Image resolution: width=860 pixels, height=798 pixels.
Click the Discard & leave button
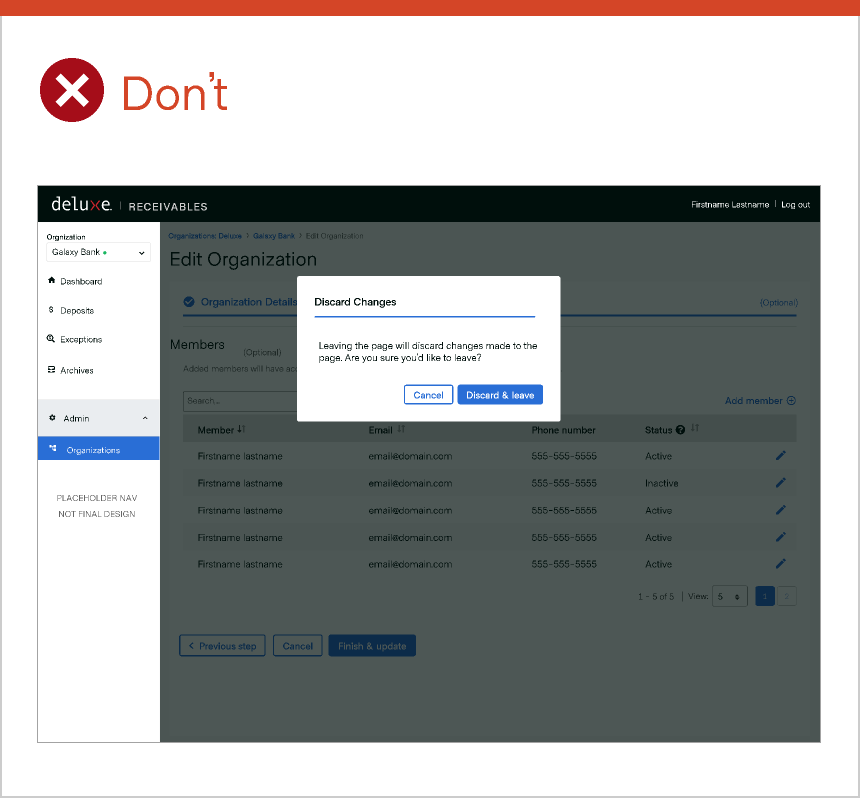point(500,395)
